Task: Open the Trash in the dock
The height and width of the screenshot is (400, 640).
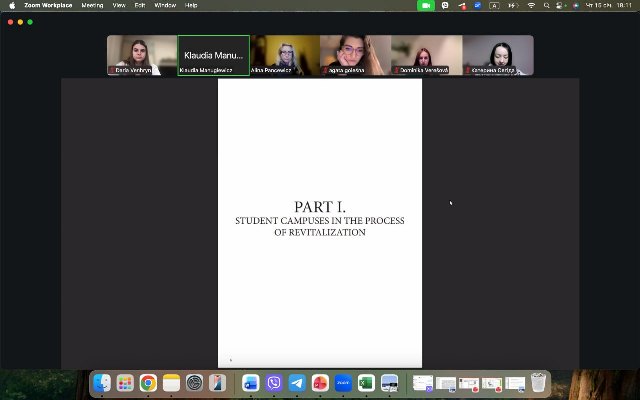Action: (x=539, y=383)
